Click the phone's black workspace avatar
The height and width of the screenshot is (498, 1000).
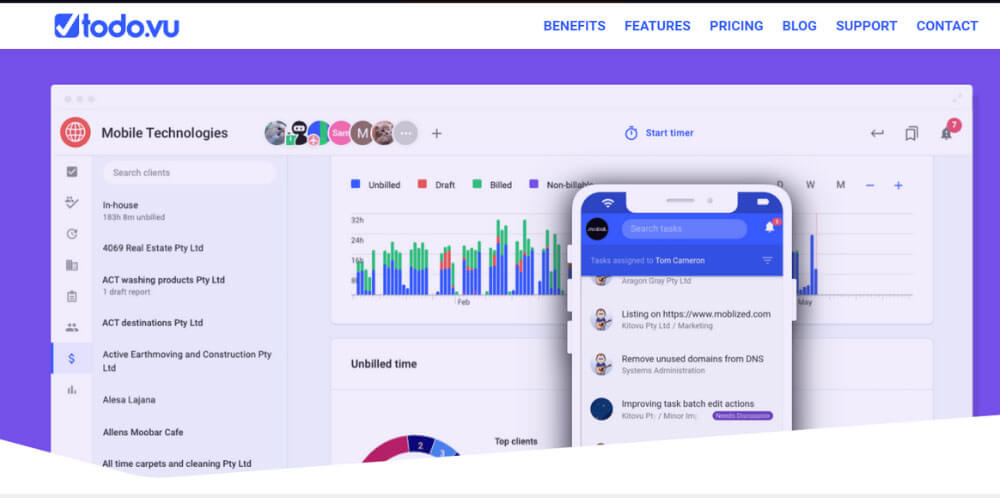click(x=597, y=229)
